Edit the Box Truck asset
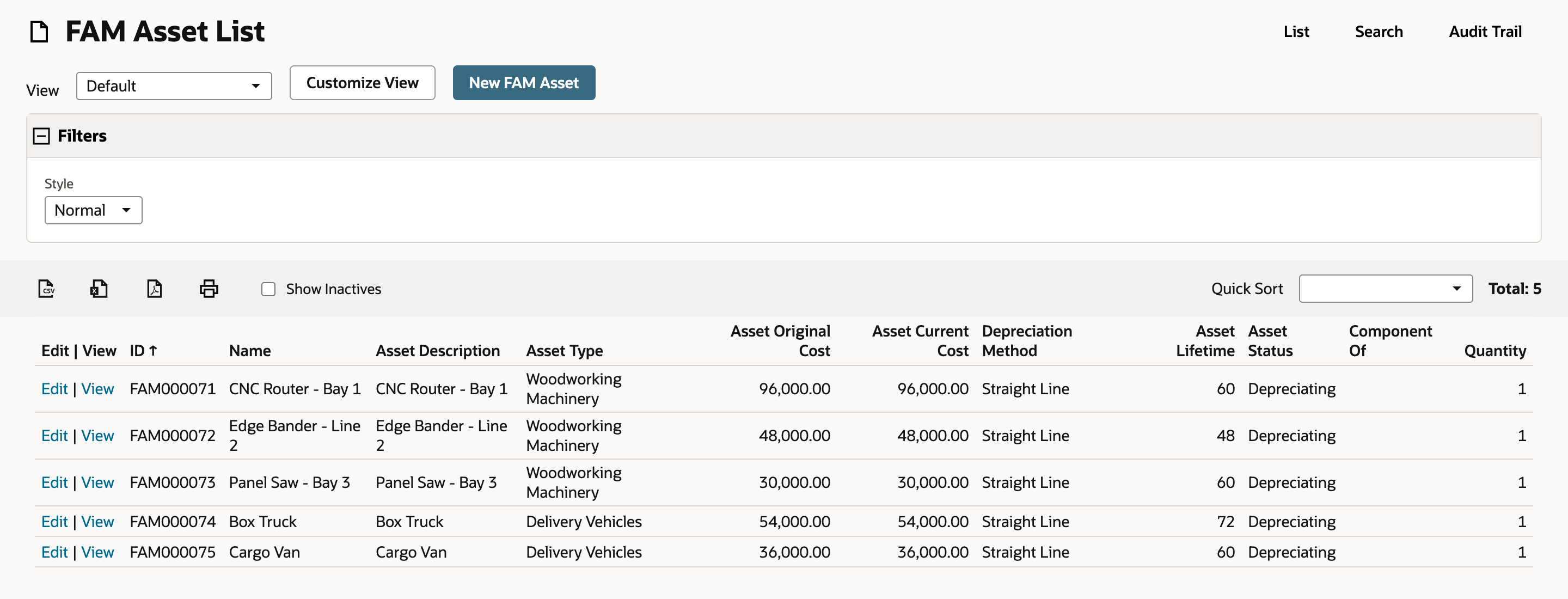 [54, 522]
